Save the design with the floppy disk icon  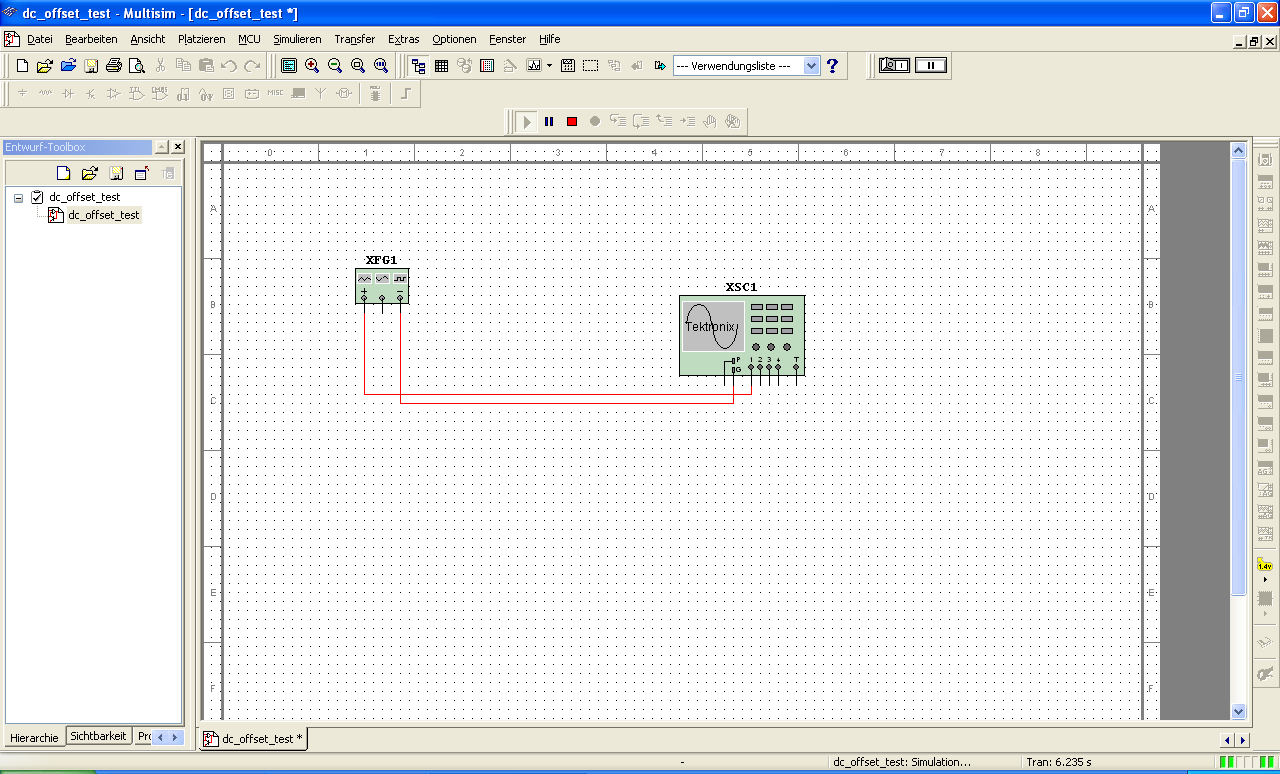[91, 66]
